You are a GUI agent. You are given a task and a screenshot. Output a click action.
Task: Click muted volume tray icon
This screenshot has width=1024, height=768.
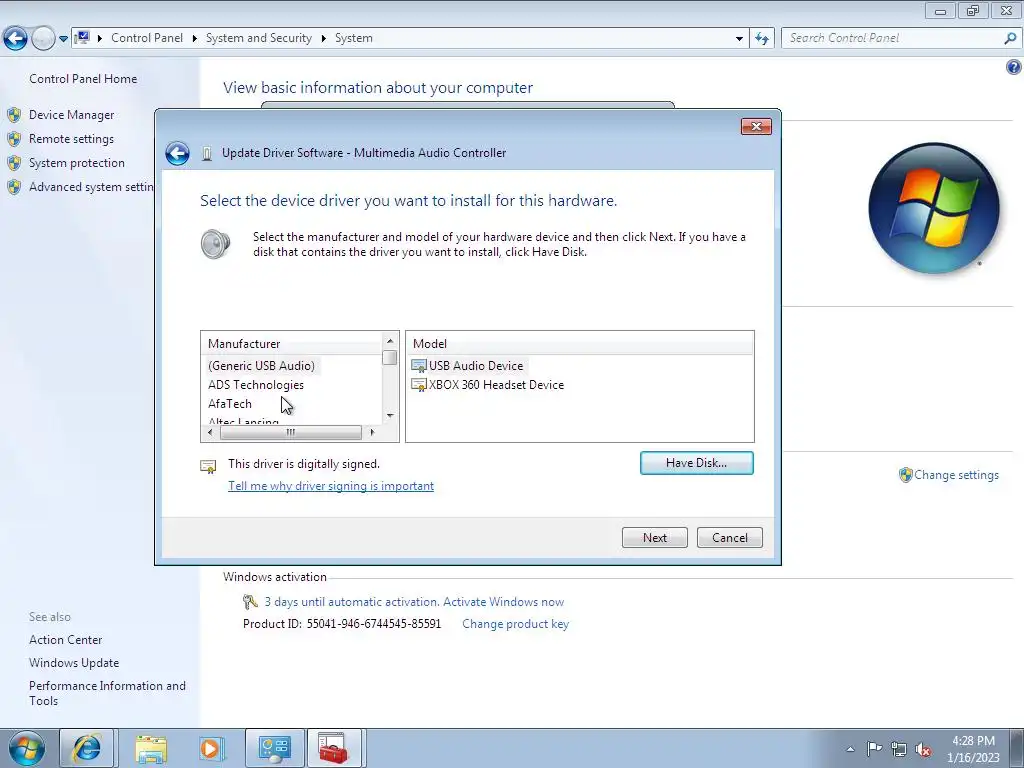click(x=923, y=750)
